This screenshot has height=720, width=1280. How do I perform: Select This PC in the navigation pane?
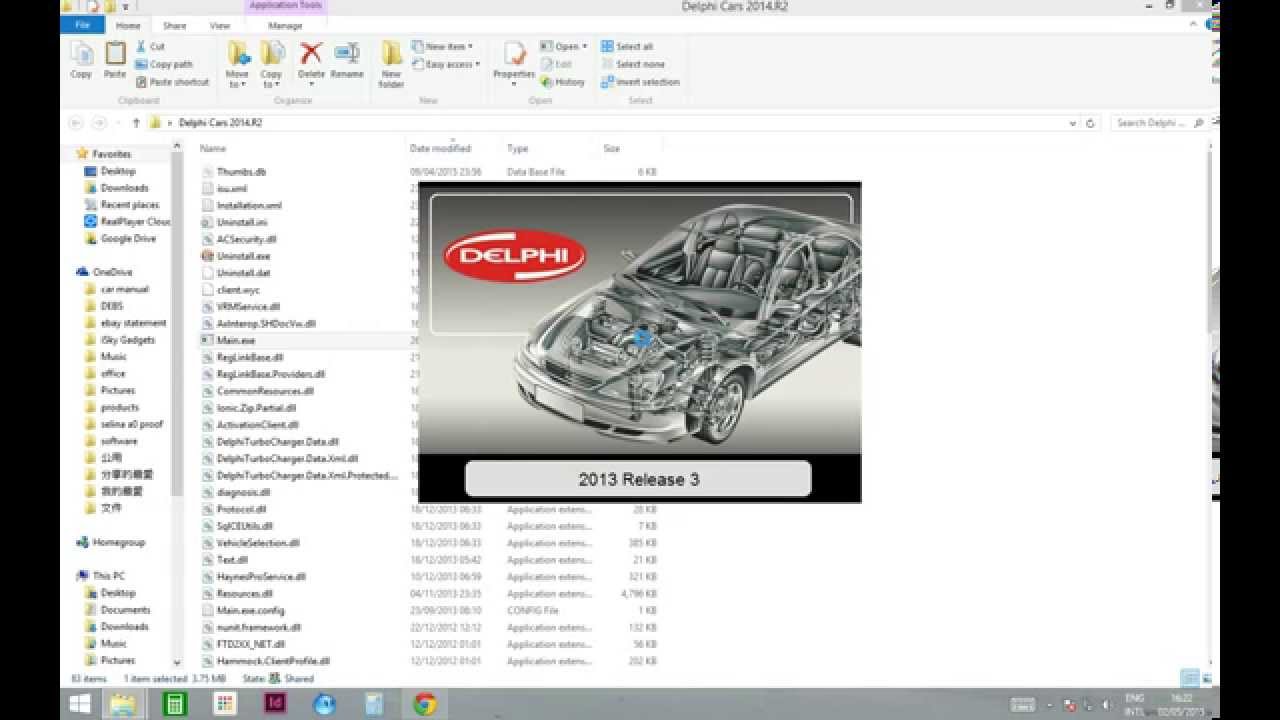(108, 576)
